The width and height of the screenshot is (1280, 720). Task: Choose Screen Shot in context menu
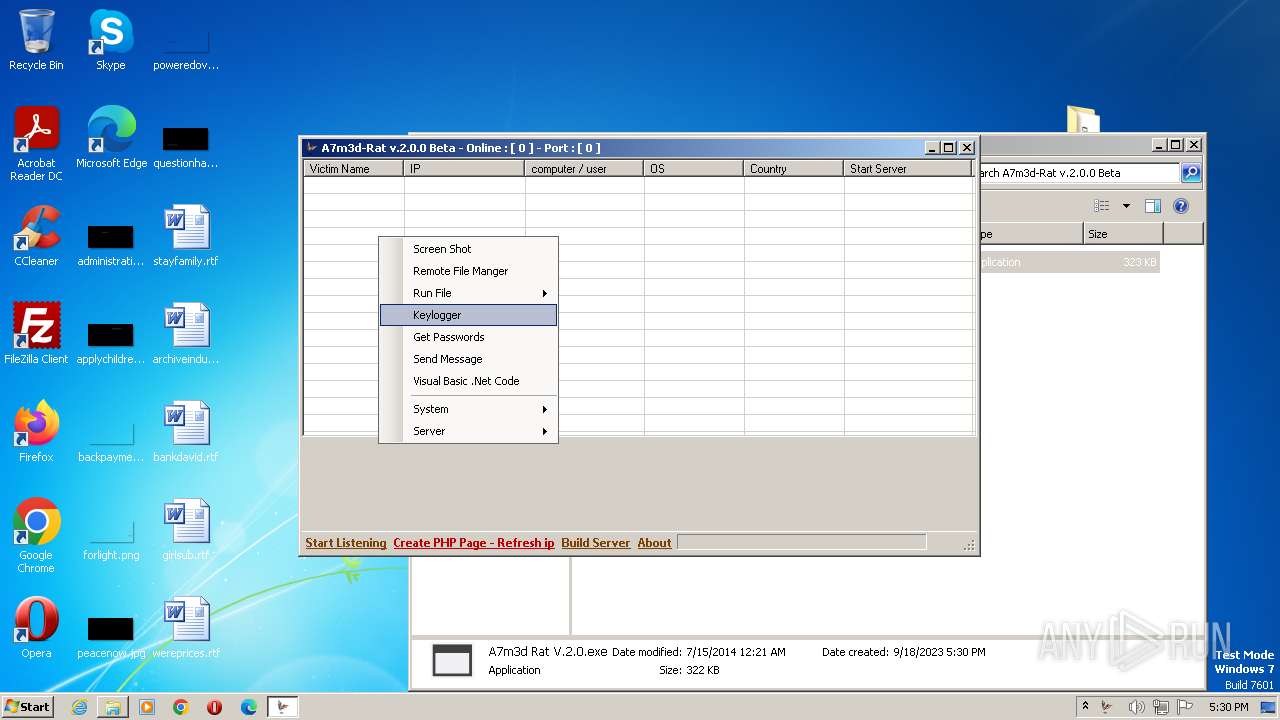click(x=468, y=249)
